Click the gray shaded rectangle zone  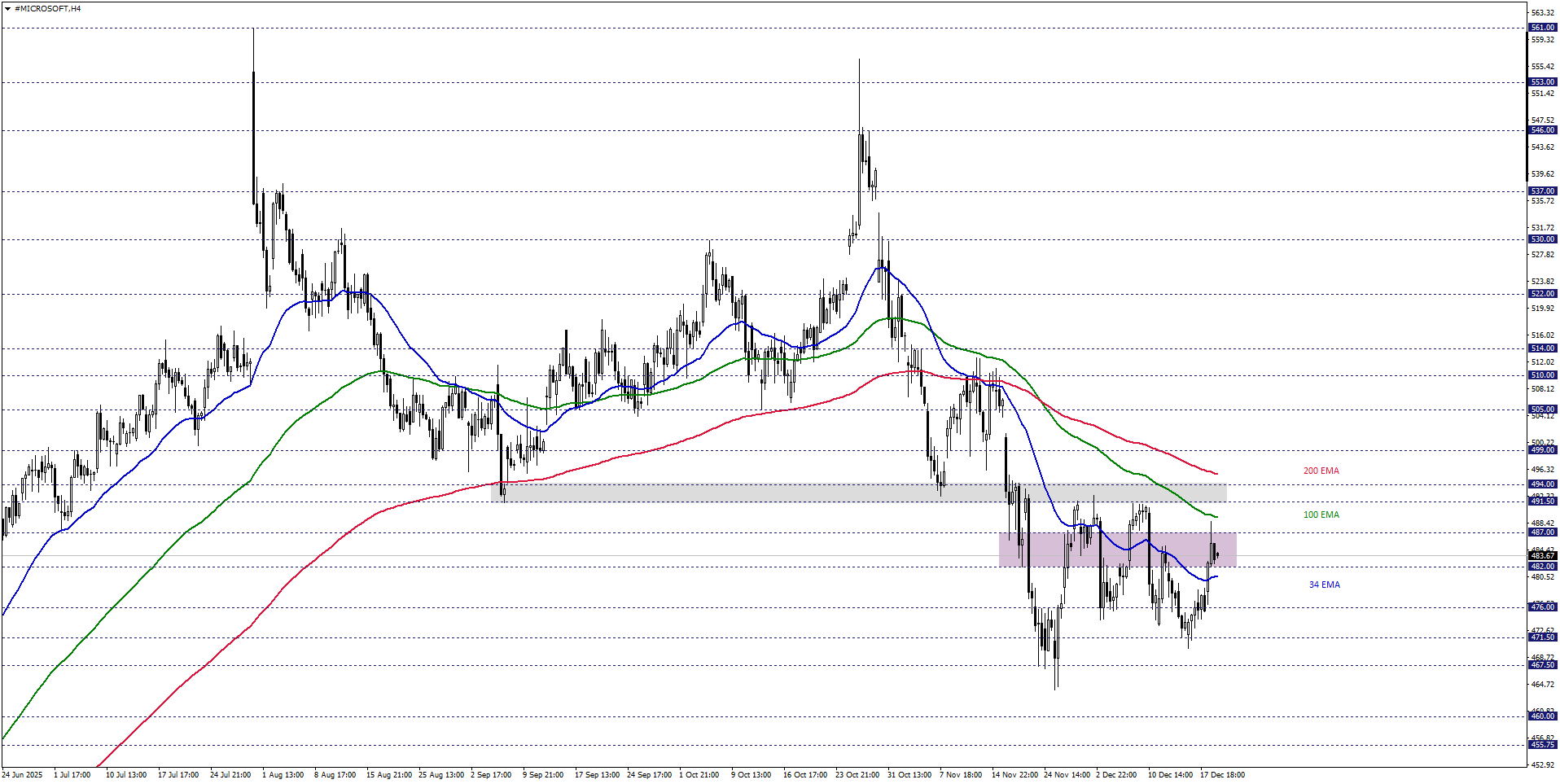(x=859, y=493)
